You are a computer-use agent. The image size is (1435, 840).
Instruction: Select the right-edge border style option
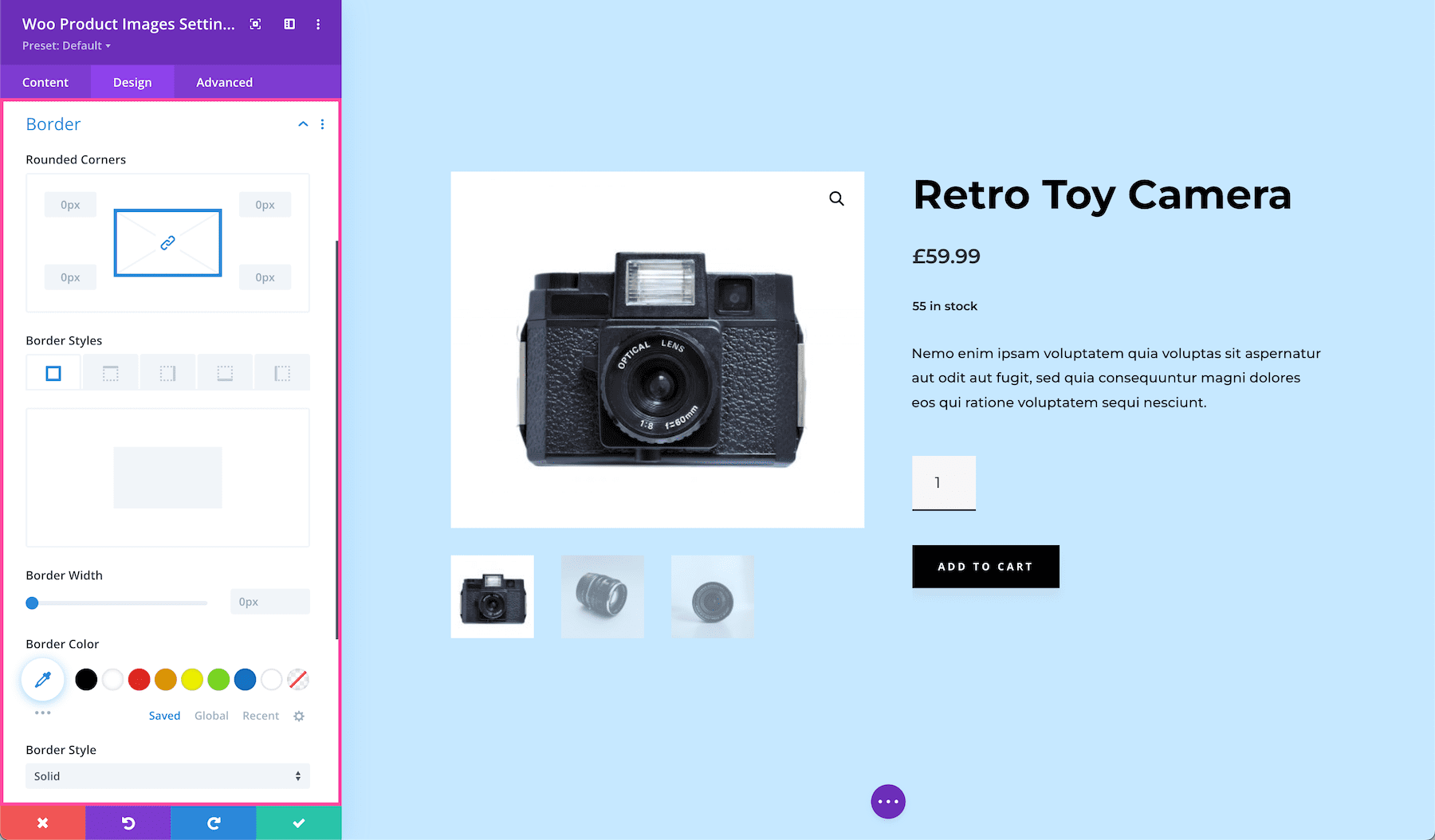point(167,372)
